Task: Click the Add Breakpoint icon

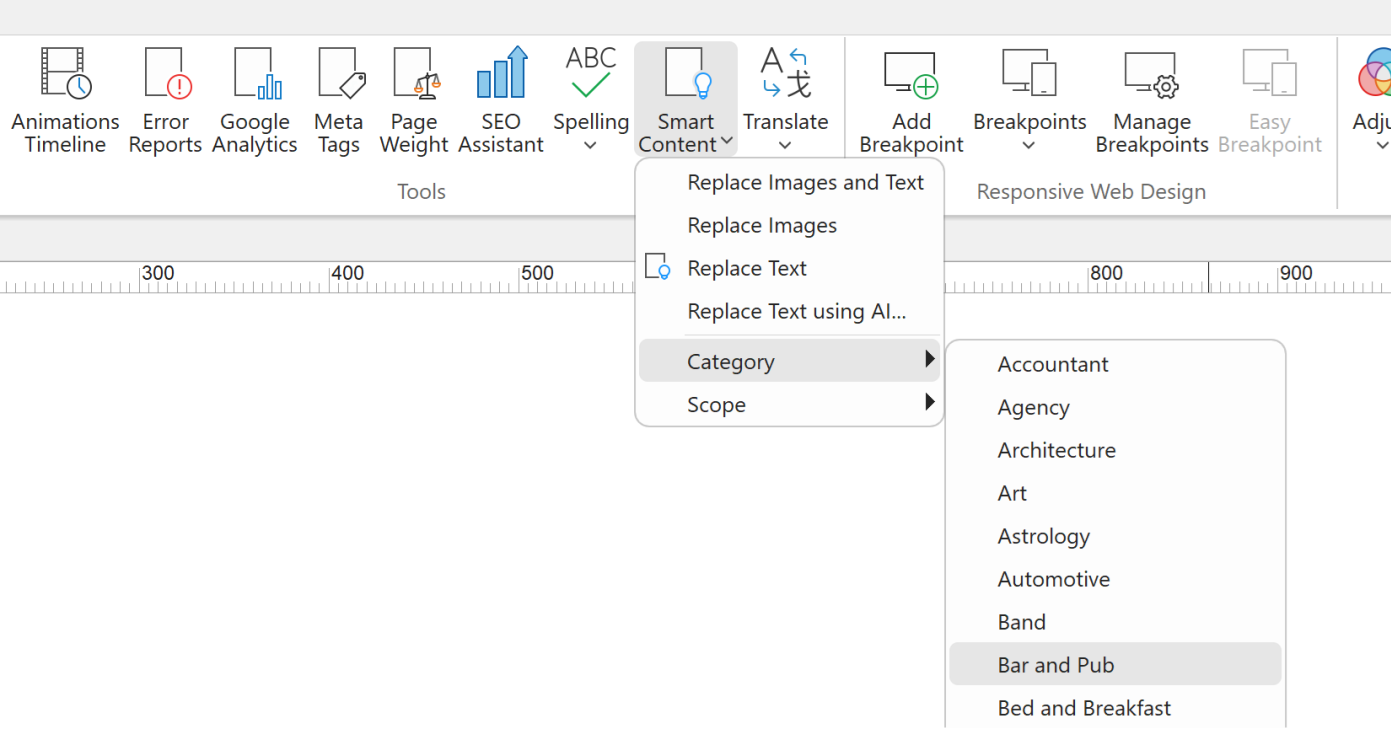Action: (911, 100)
